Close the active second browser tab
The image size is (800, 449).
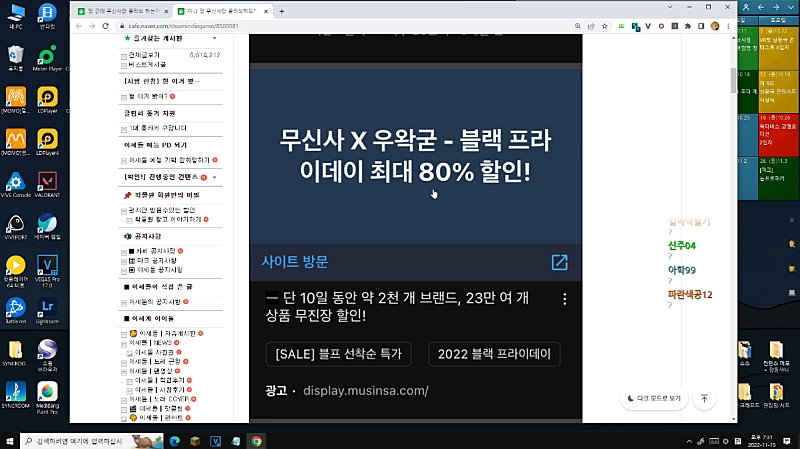(266, 11)
